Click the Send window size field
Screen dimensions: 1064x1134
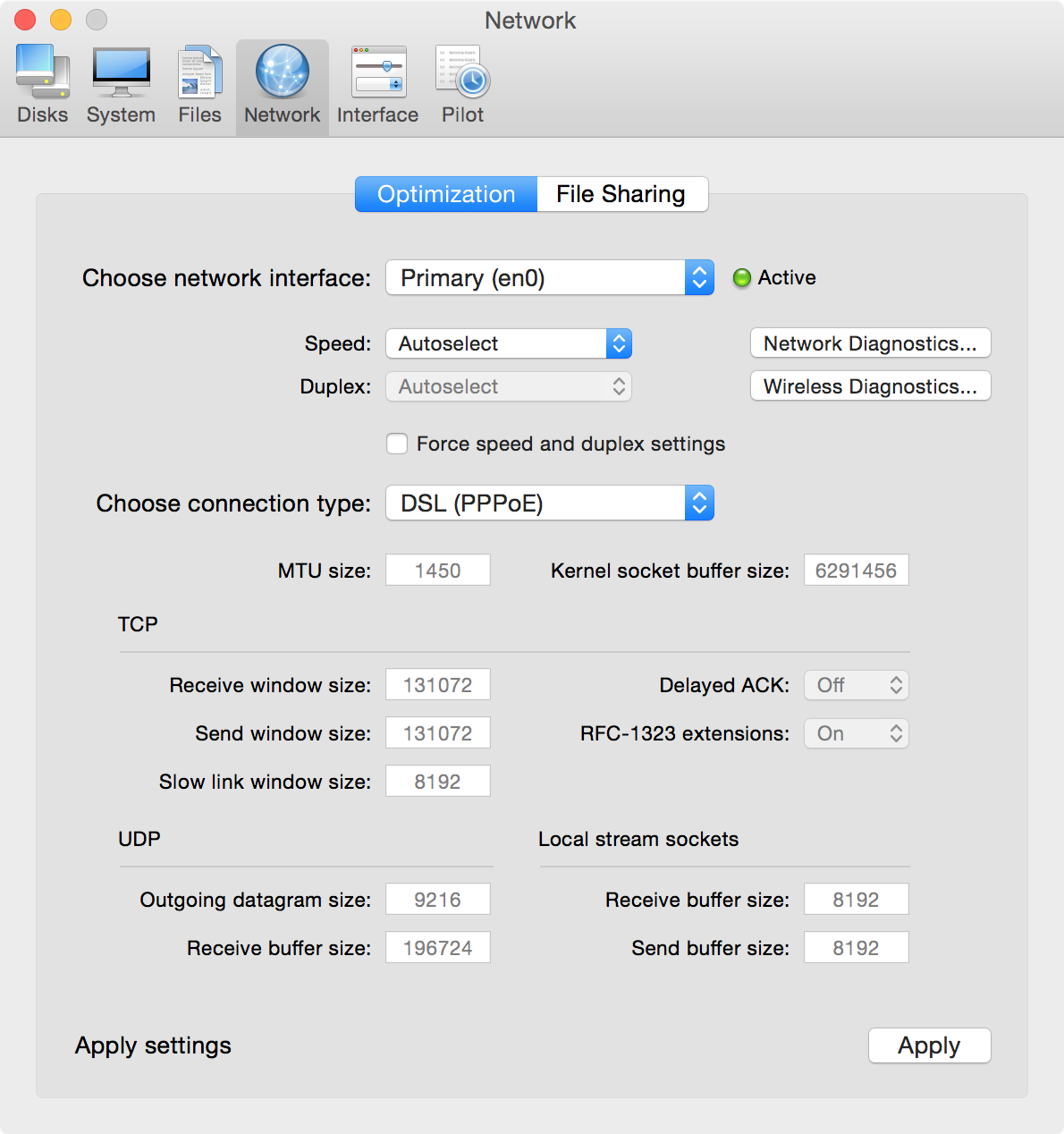tap(438, 733)
